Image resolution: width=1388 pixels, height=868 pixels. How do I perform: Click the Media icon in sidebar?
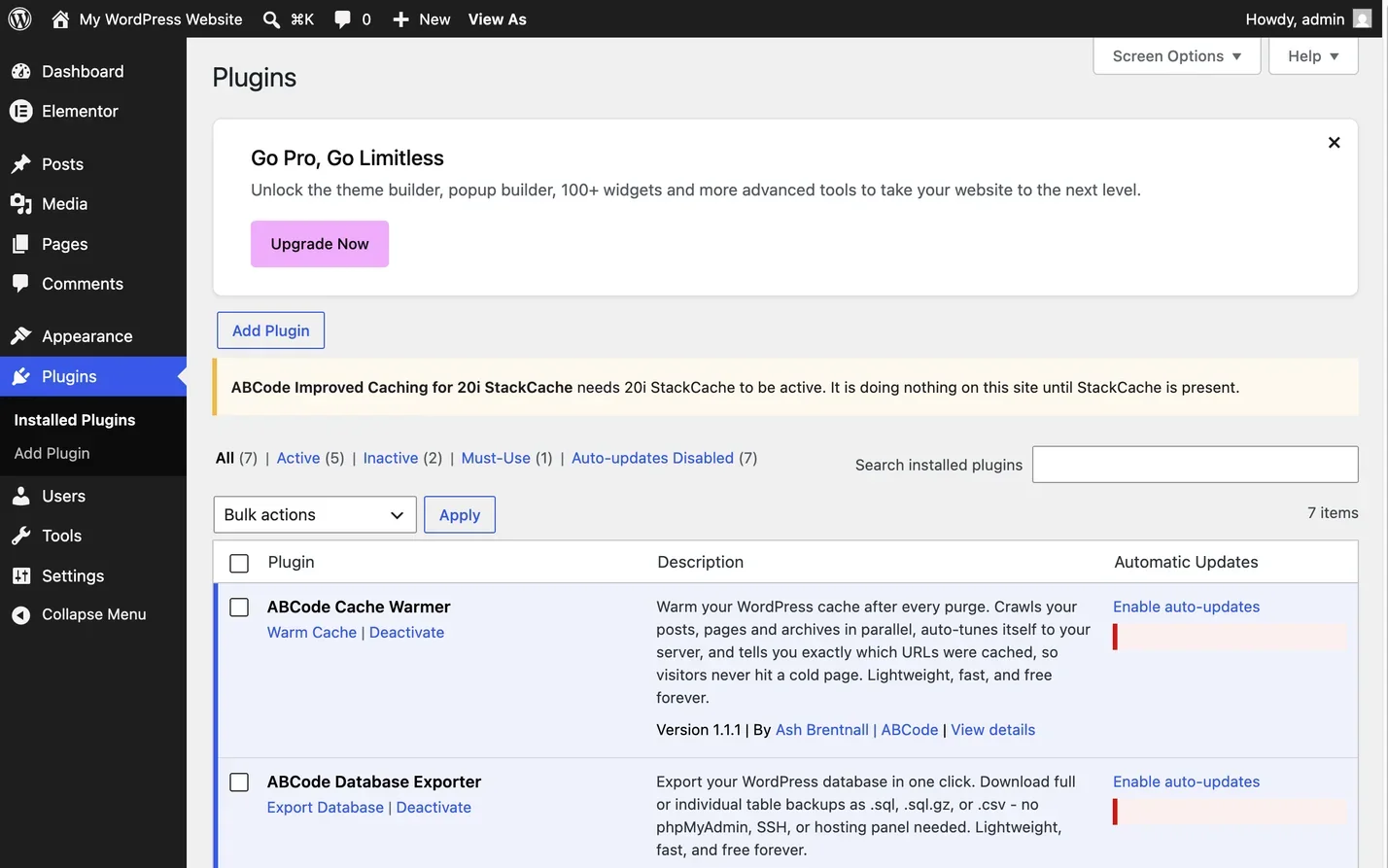(x=20, y=204)
